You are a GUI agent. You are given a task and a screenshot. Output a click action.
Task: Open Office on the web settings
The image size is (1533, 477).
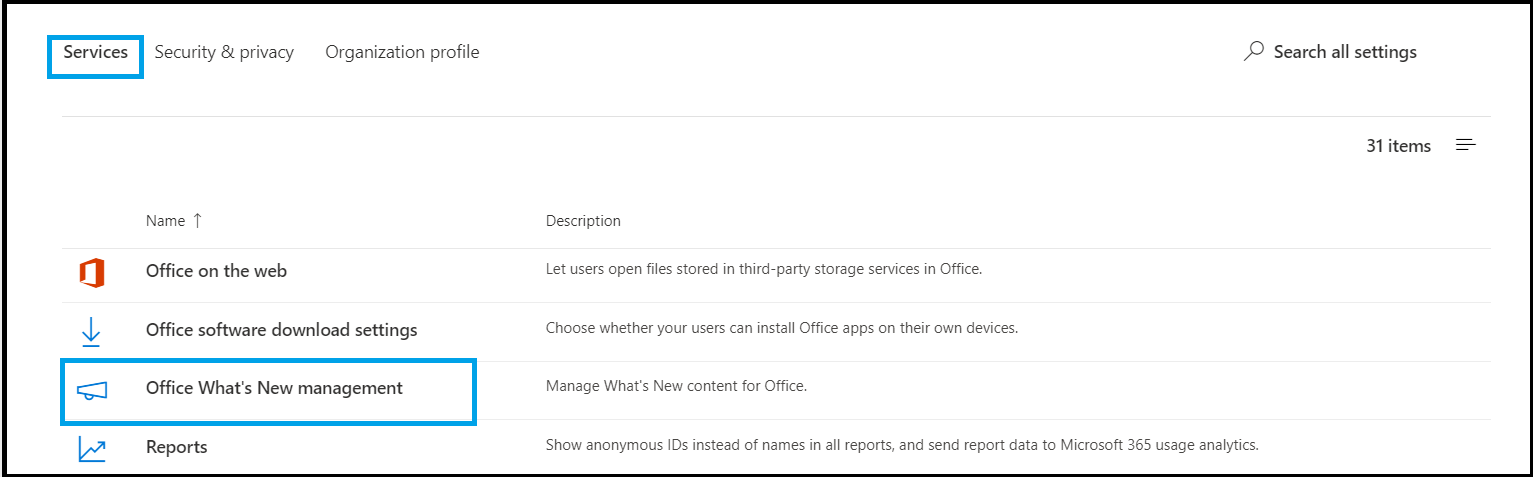(216, 271)
